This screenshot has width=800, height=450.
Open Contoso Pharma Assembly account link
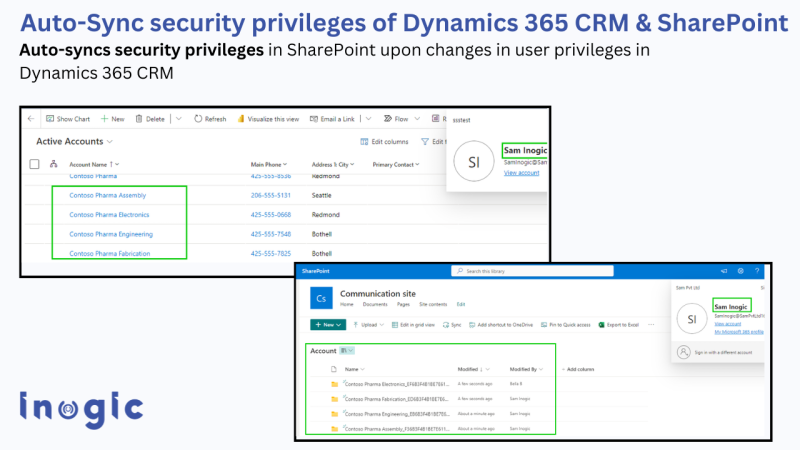pos(108,195)
